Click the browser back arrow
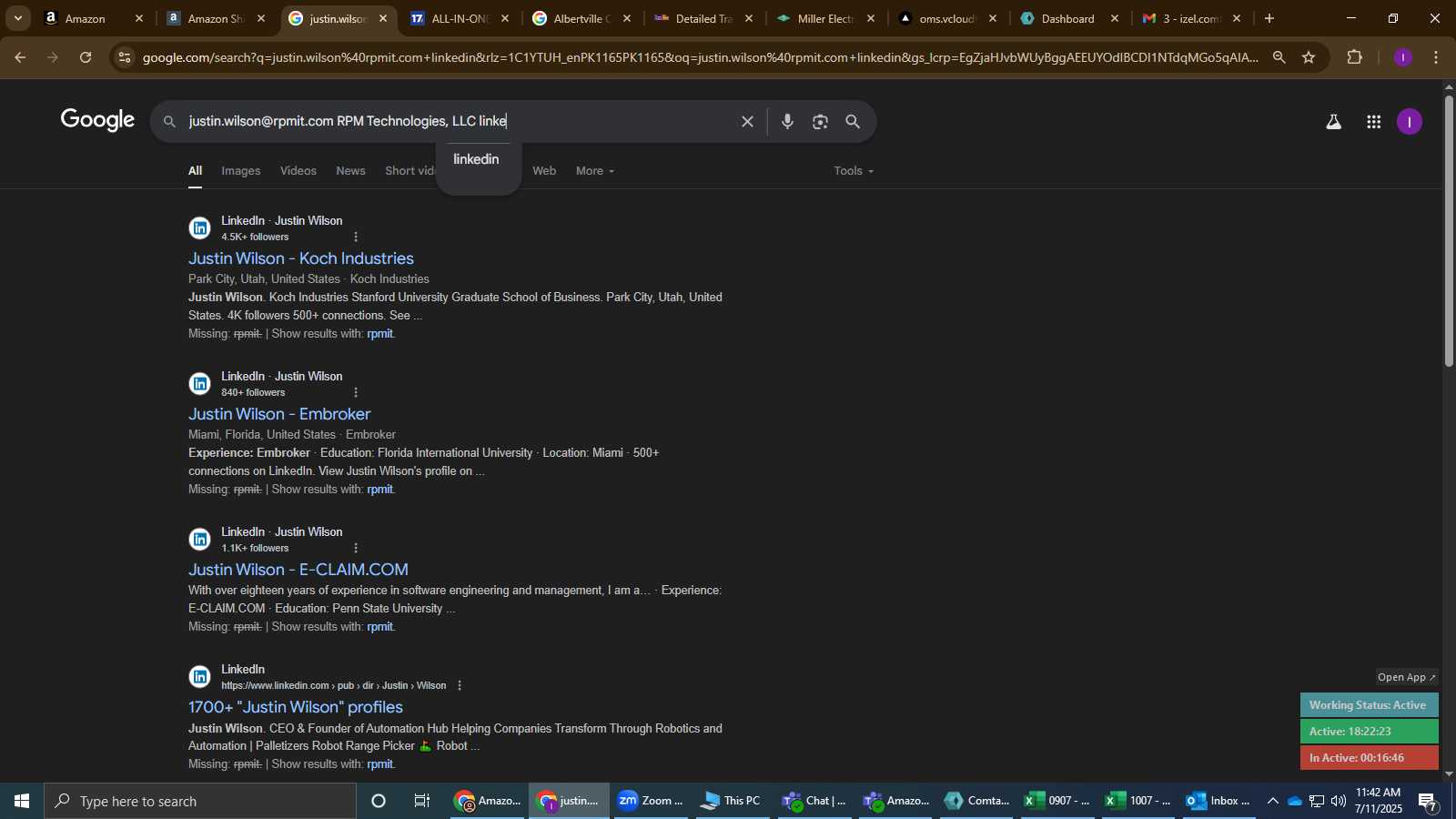The width and height of the screenshot is (1456, 819). tap(20, 57)
